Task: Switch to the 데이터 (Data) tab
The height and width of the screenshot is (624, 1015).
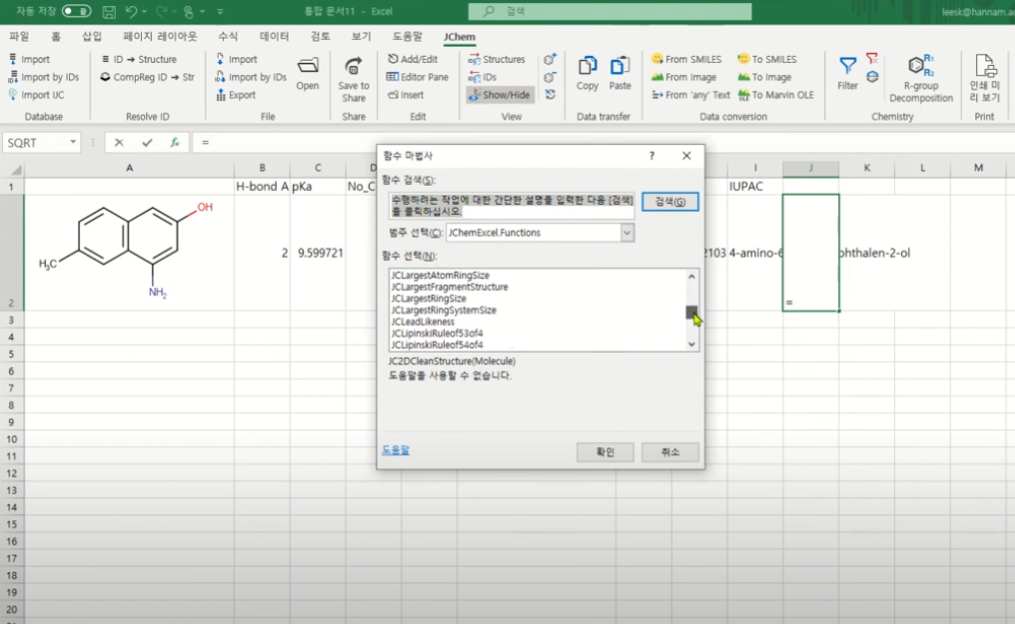Action: coord(274,37)
